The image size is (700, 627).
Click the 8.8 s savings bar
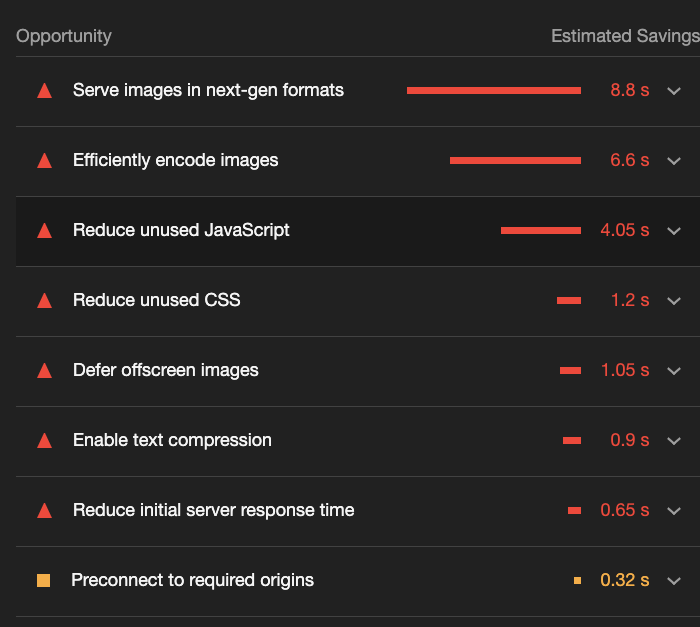pyautogui.click(x=494, y=90)
